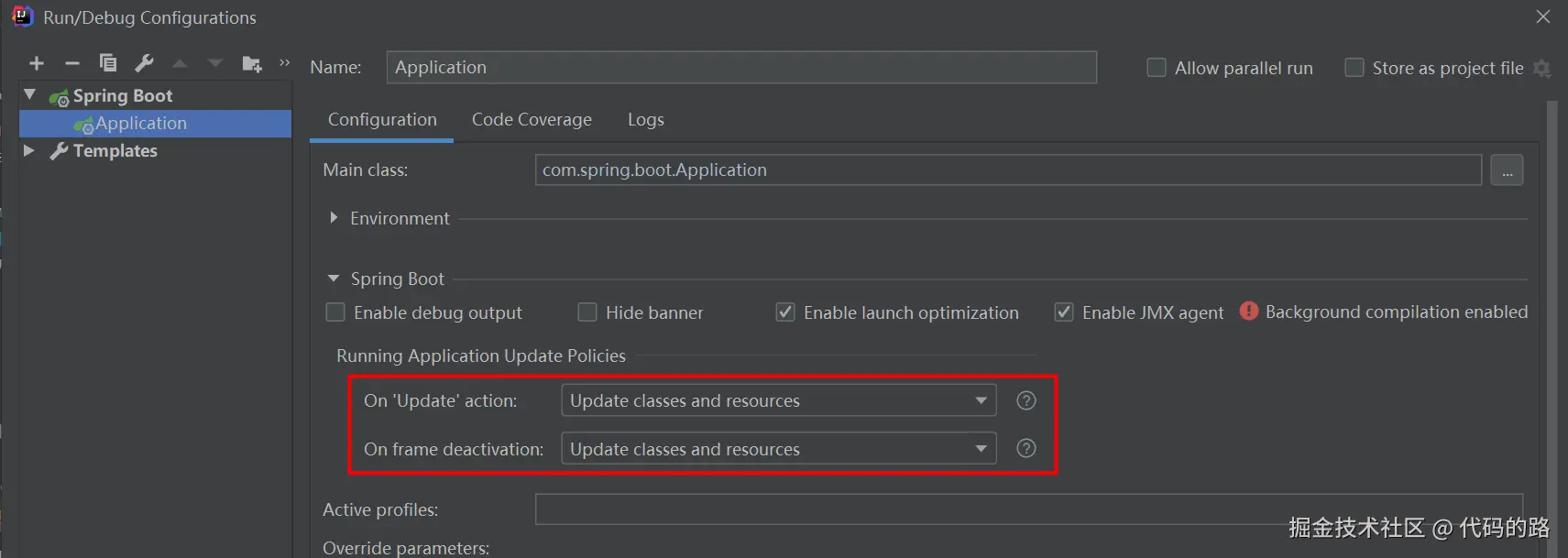The height and width of the screenshot is (558, 1568).
Task: Click the Edit Templates wrench icon
Action: pyautogui.click(x=144, y=63)
